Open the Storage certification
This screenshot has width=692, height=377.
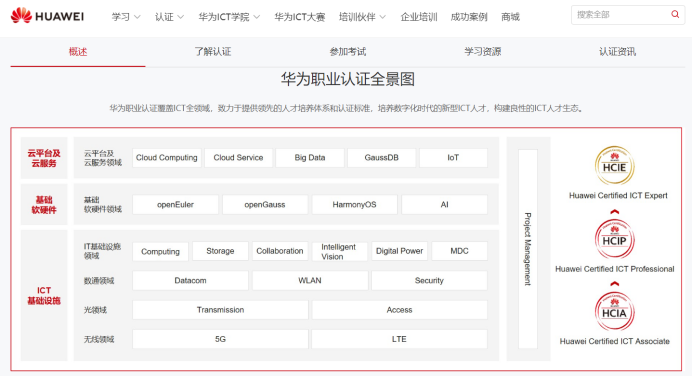click(220, 251)
